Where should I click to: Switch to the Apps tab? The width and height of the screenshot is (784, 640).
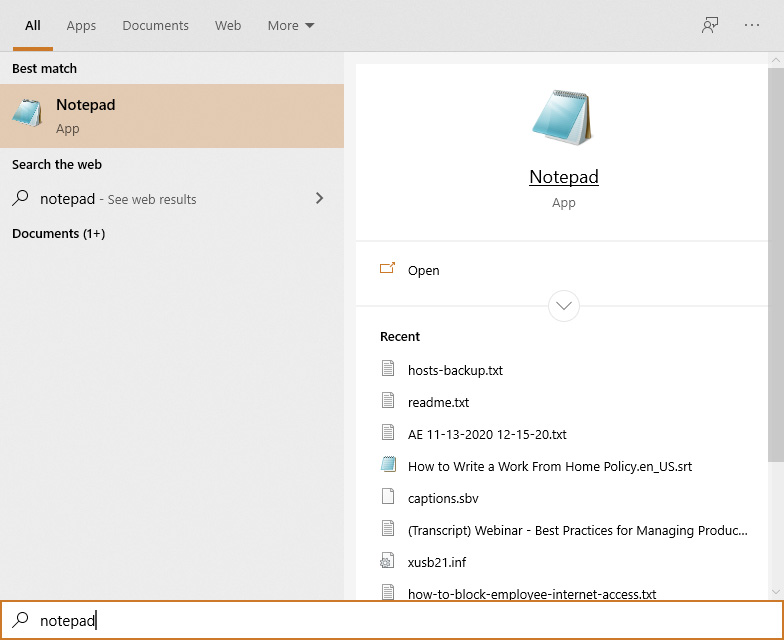(x=81, y=26)
